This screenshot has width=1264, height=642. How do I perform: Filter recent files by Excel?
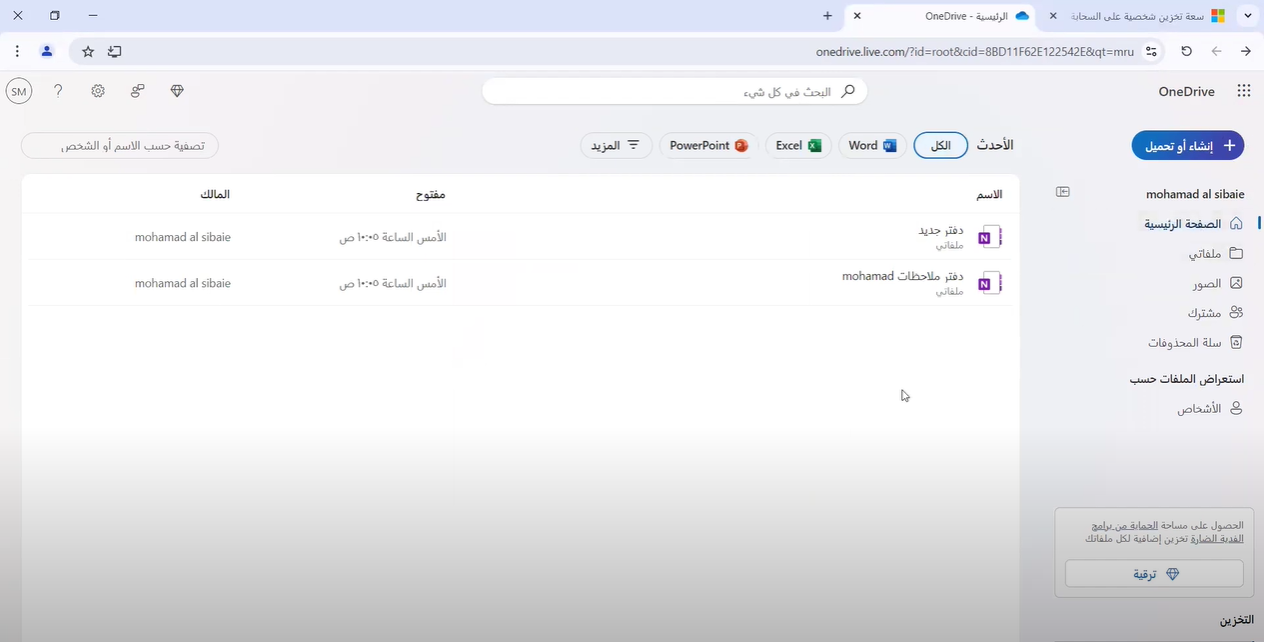798,146
